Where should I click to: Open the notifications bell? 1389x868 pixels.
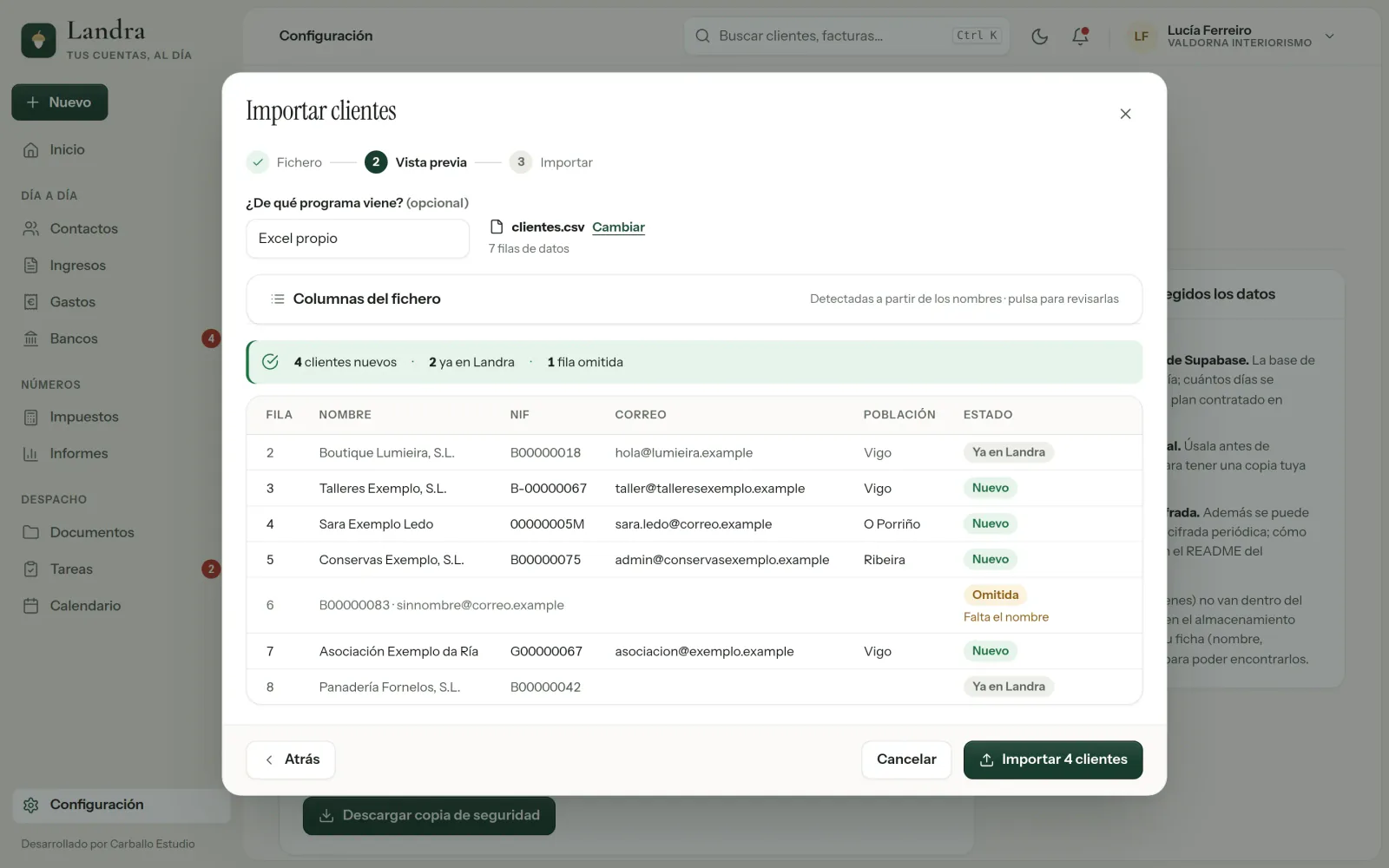[1080, 36]
